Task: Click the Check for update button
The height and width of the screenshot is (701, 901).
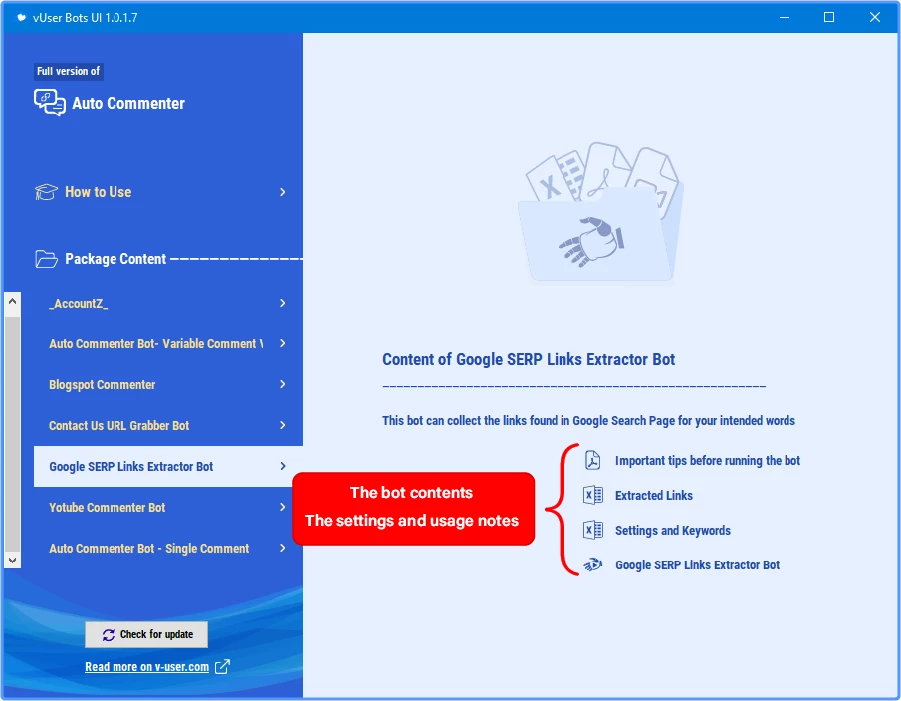Action: 147,634
